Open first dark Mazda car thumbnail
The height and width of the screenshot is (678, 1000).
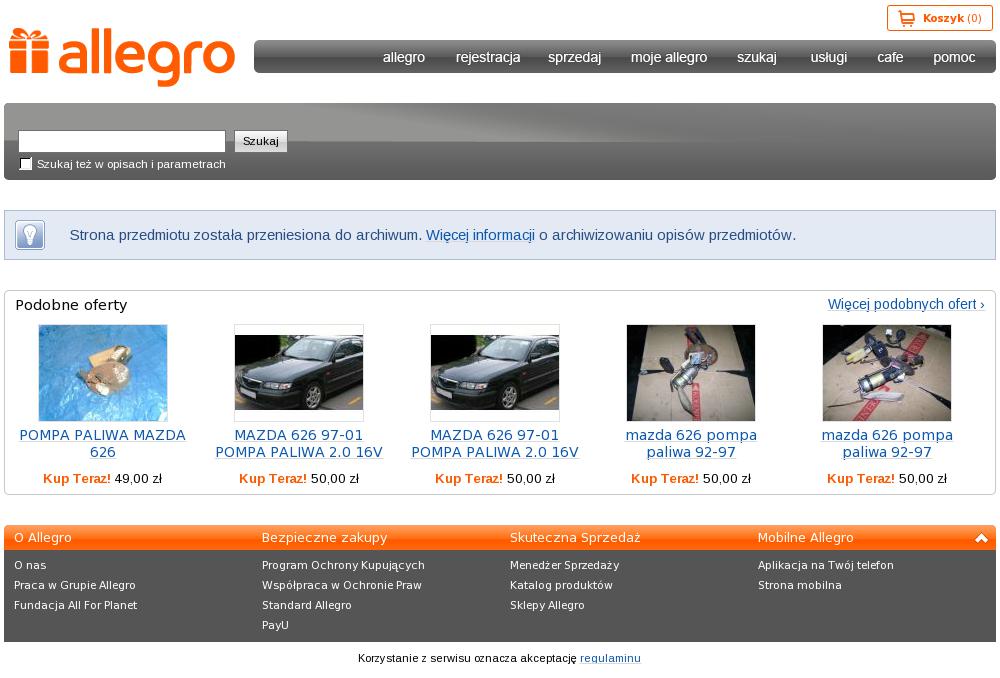point(298,373)
